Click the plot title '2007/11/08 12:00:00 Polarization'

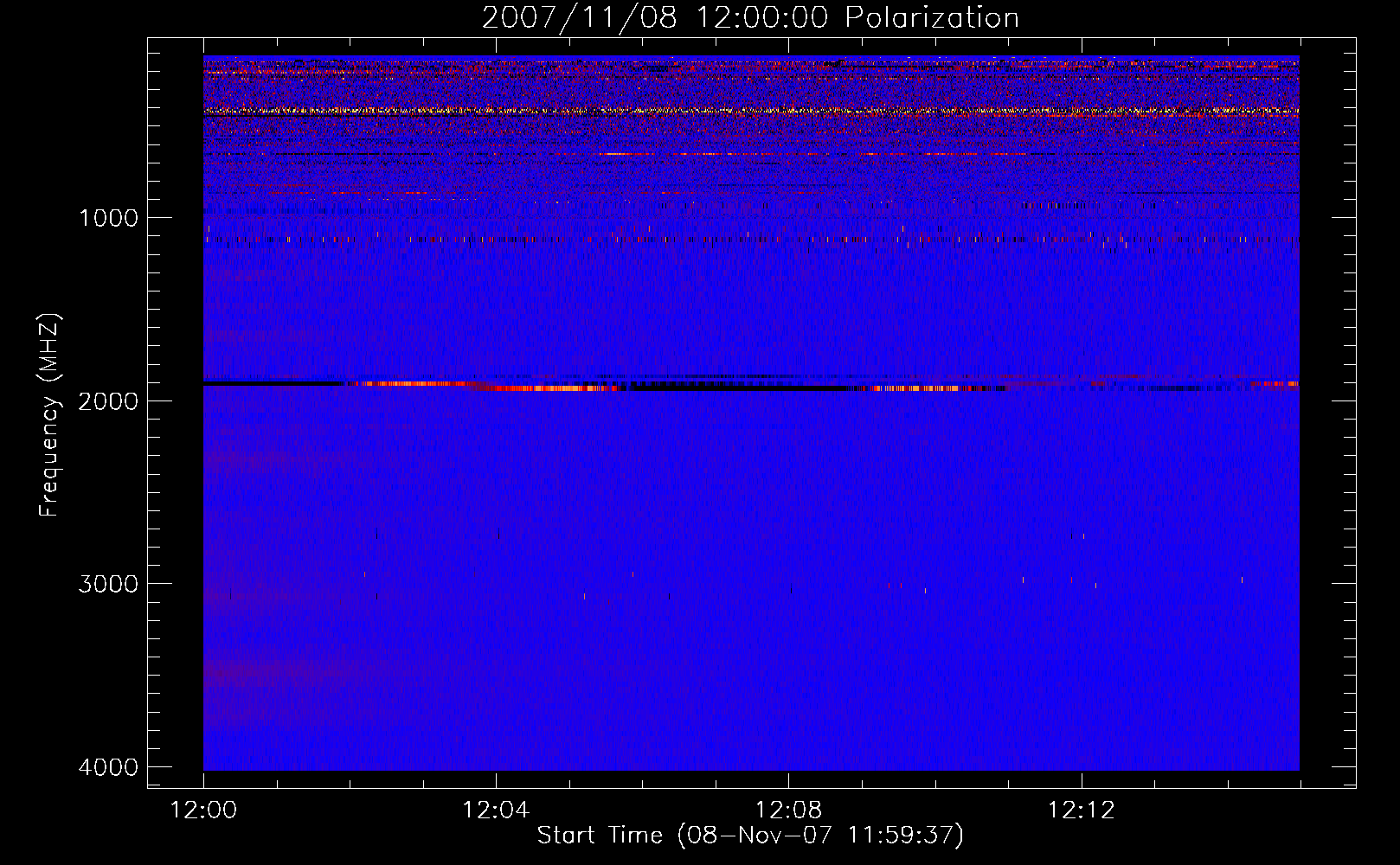coord(750,17)
